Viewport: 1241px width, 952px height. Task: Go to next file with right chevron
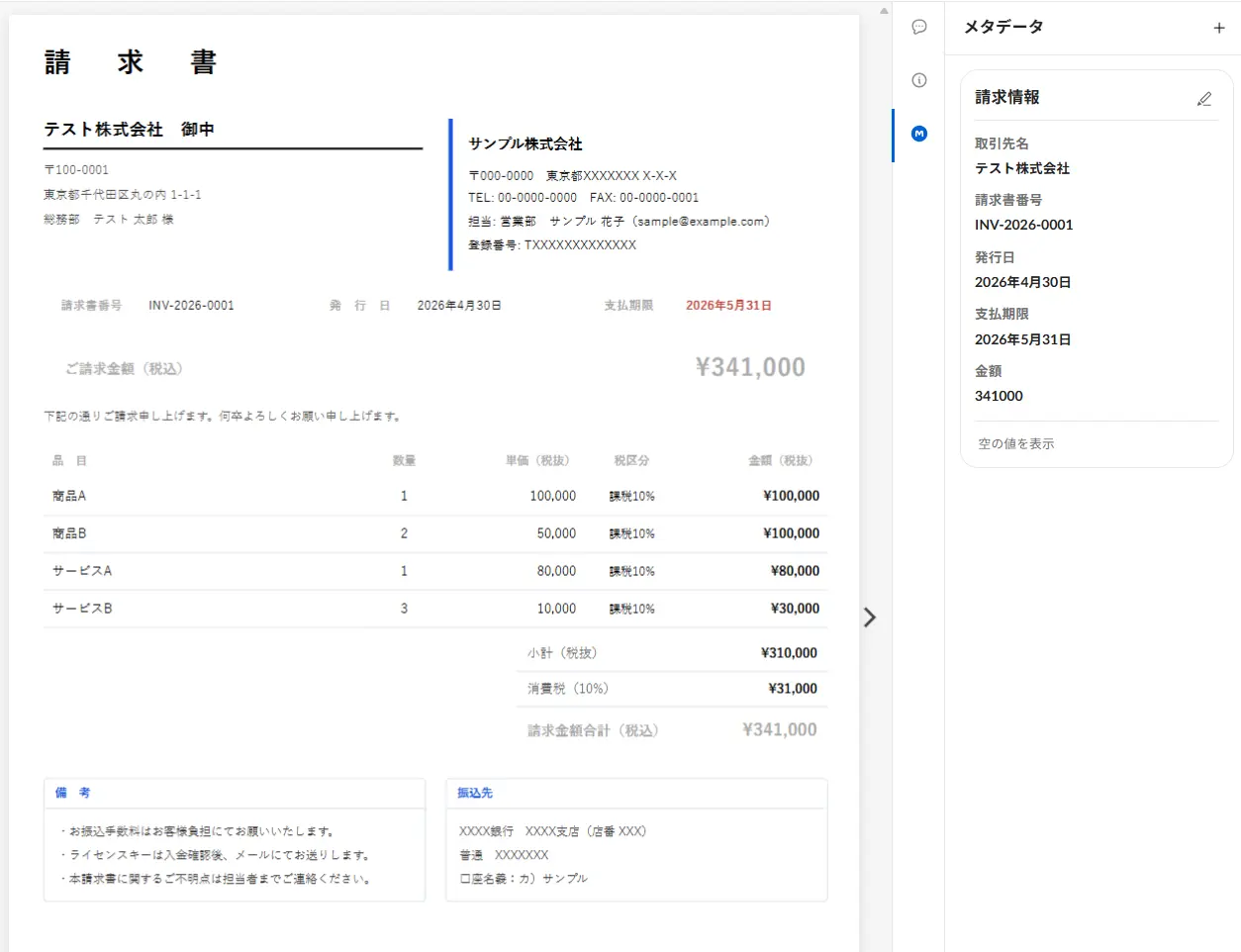(x=870, y=618)
